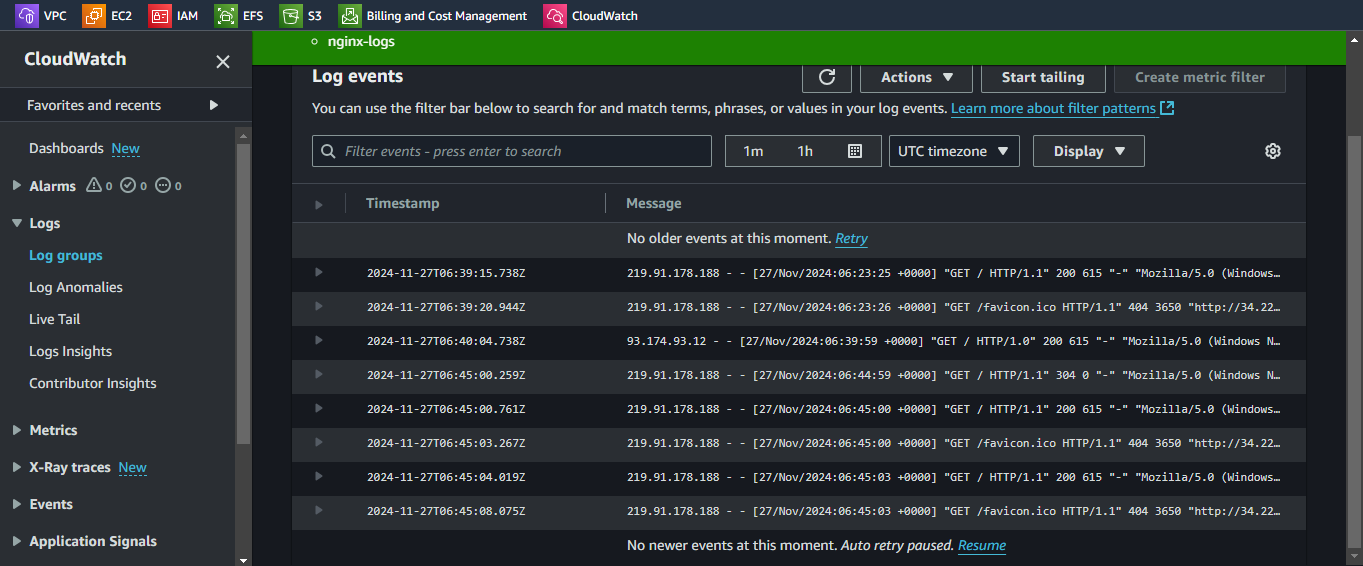Open the Actions dropdown menu
Screen dimensions: 1363x566
coord(917,77)
